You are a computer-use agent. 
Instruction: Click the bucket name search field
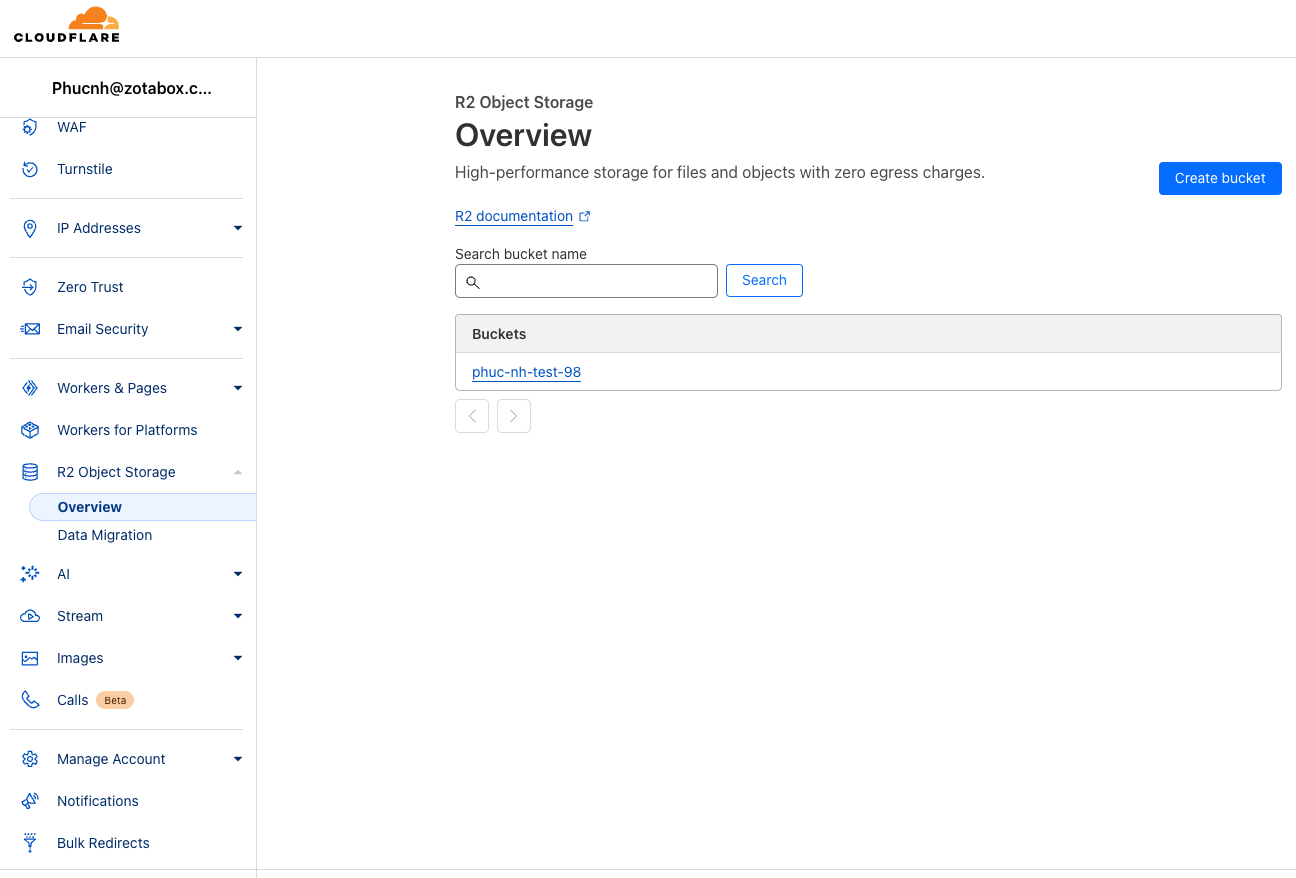[x=586, y=281]
